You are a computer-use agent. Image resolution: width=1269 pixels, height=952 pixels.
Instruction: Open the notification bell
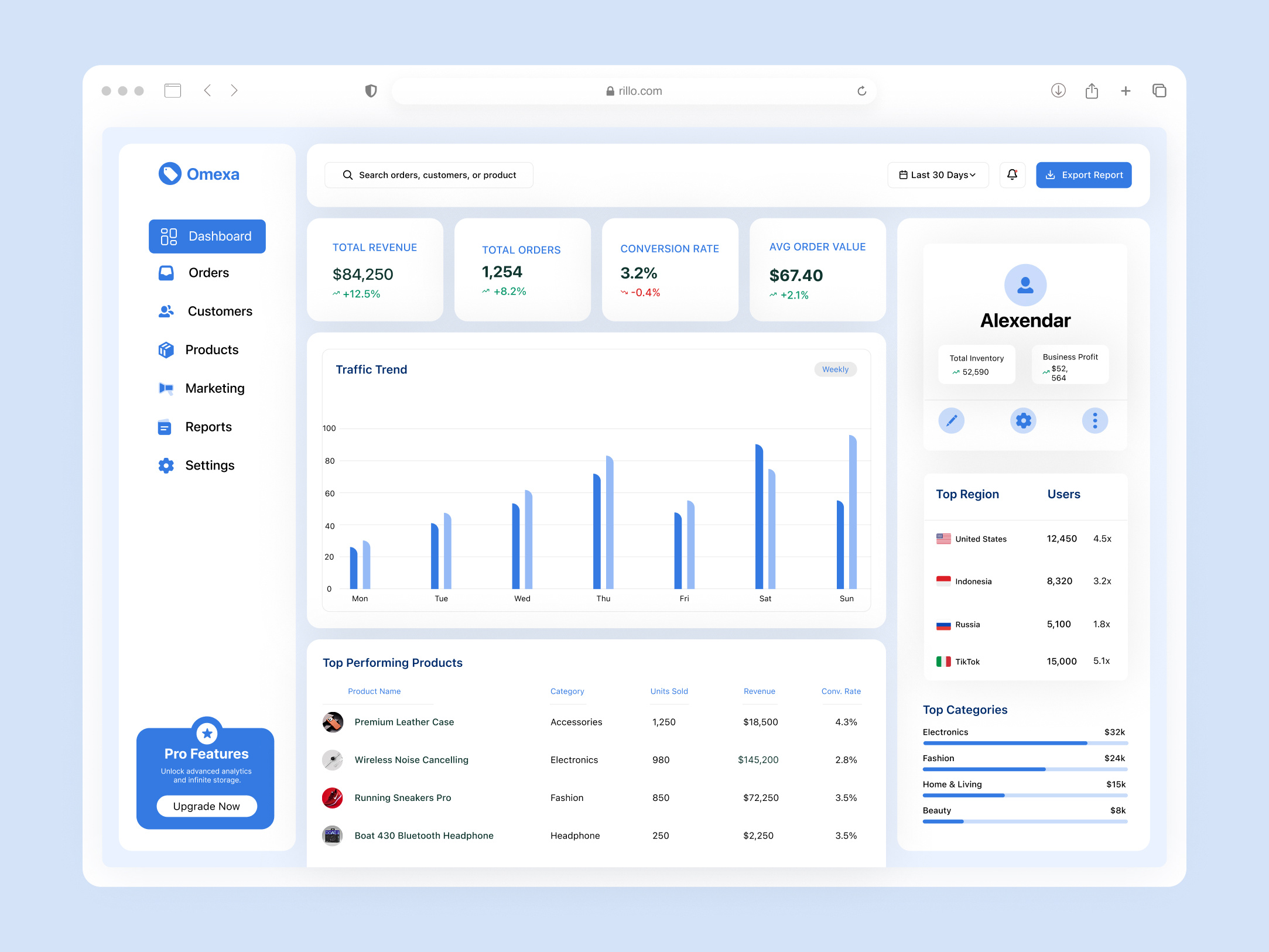click(1012, 174)
